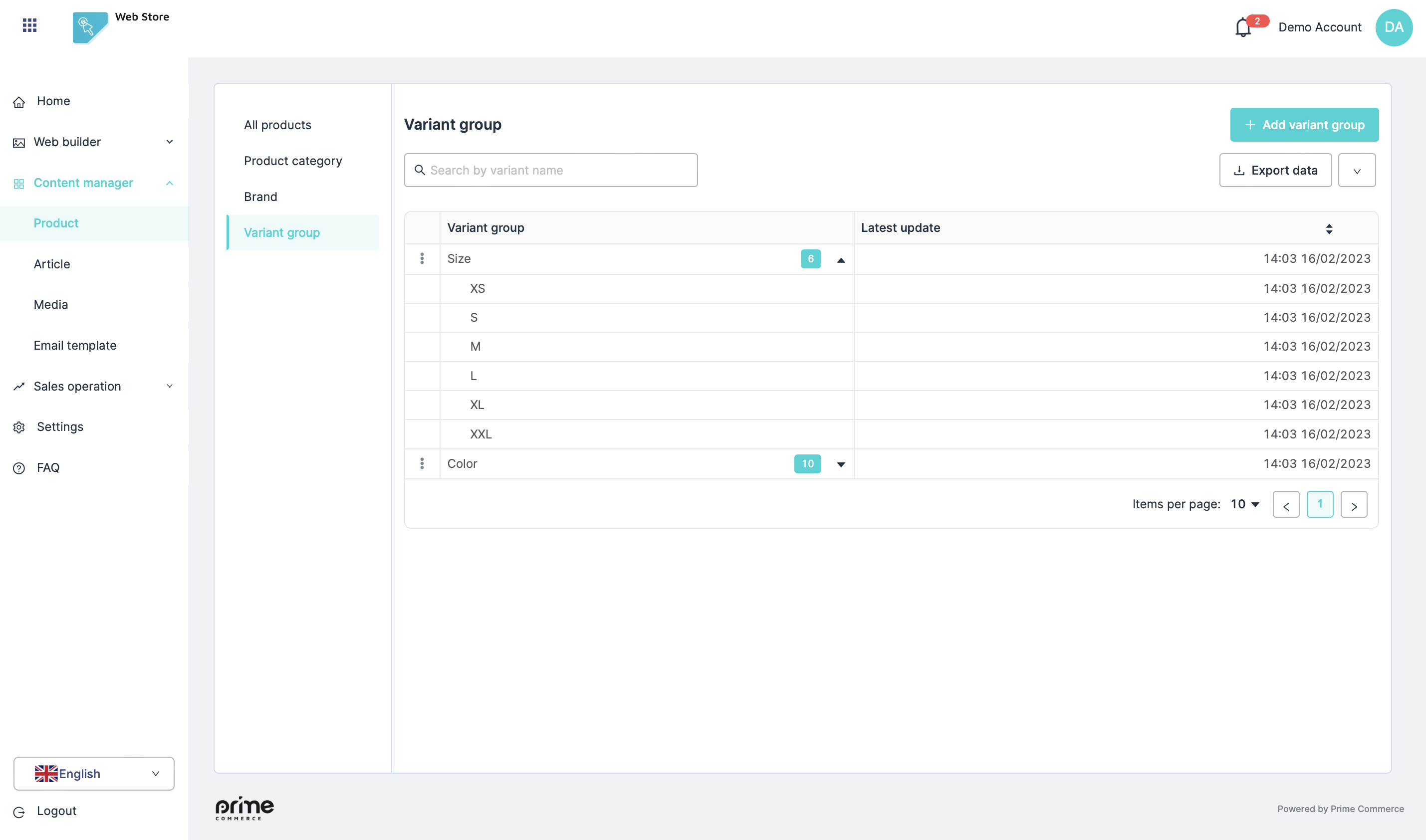Open dropdown next to Export data
This screenshot has height=840, width=1426.
[x=1356, y=171]
